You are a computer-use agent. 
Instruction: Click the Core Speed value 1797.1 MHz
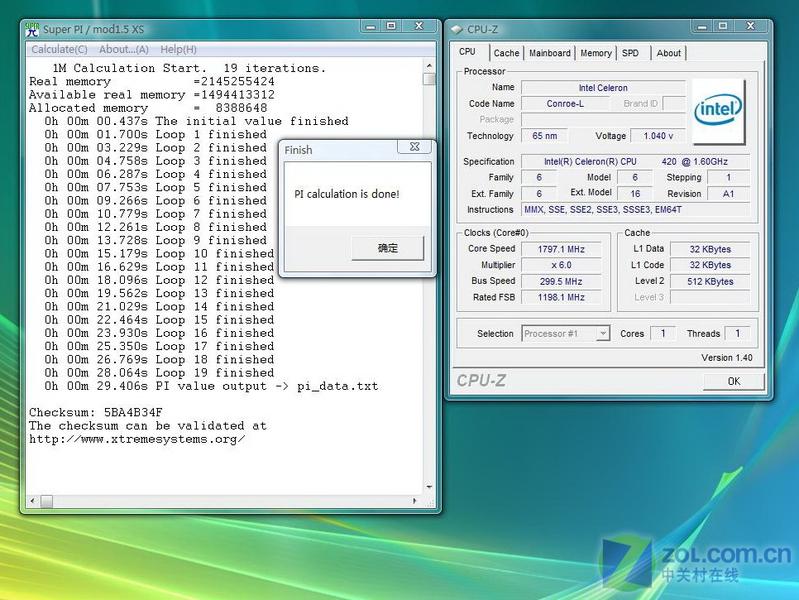point(561,249)
